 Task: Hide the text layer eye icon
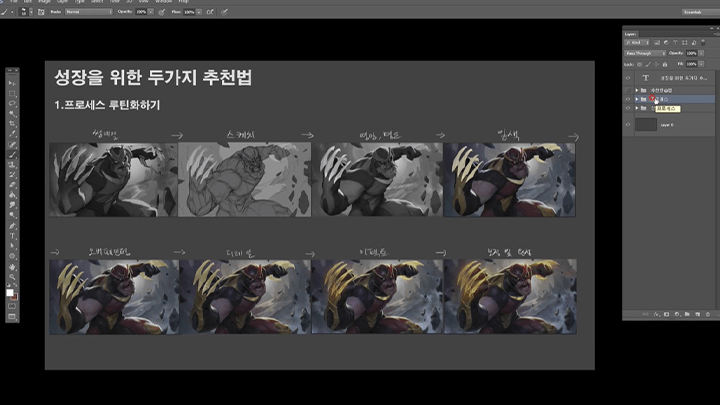tap(628, 78)
